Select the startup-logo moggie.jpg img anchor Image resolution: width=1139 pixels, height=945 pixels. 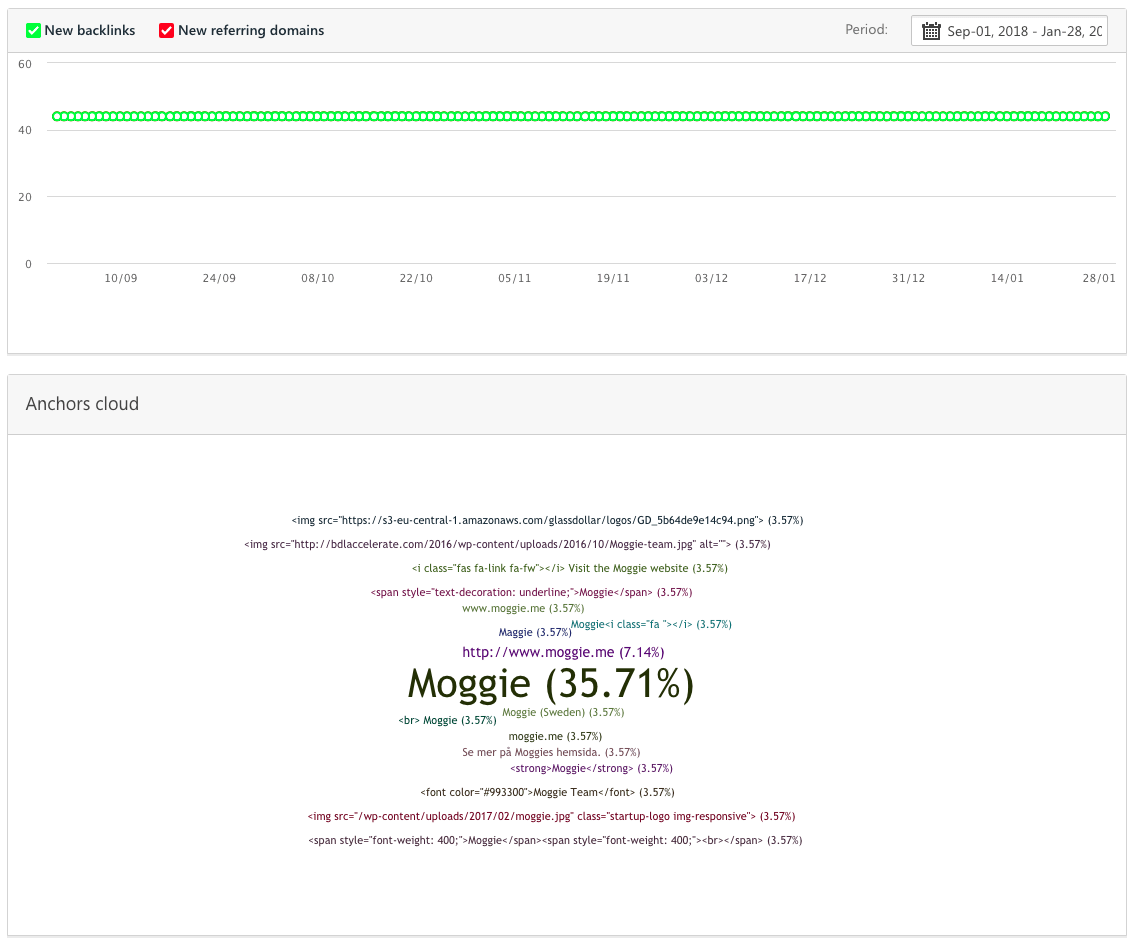(551, 816)
